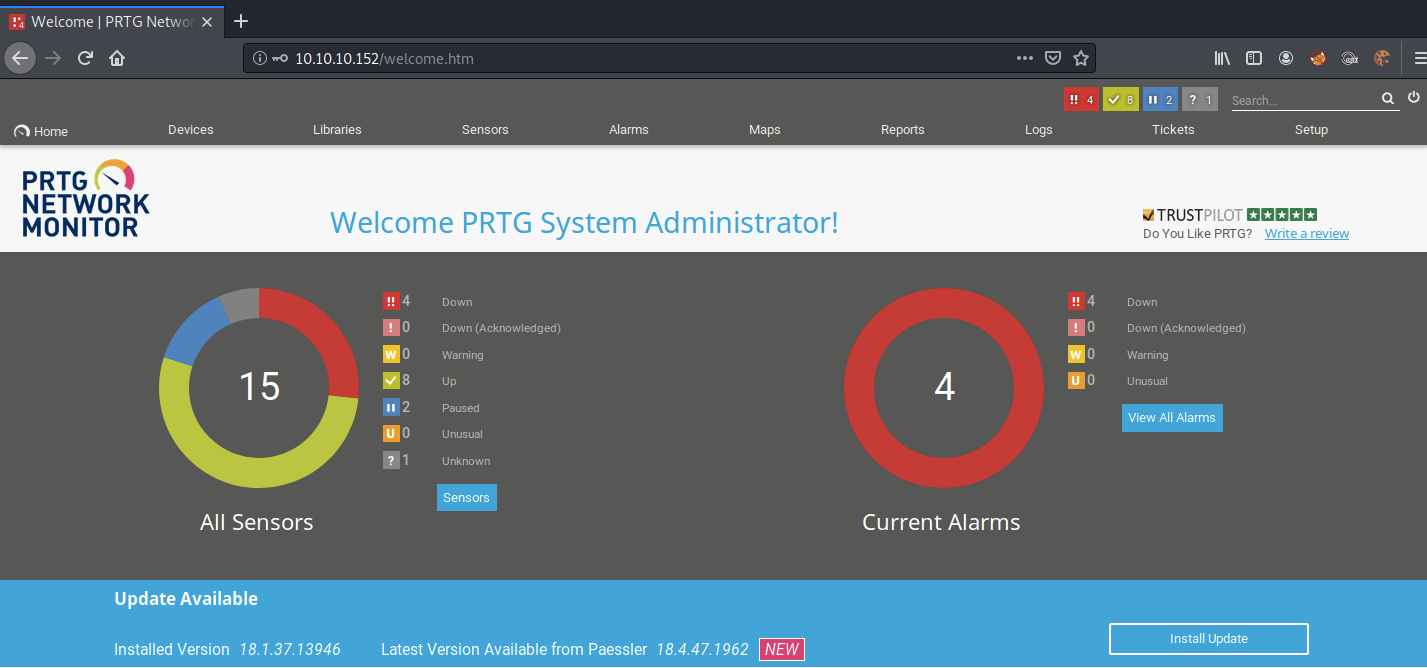Click the installed version 18.1.37.13946 text

(x=290, y=649)
